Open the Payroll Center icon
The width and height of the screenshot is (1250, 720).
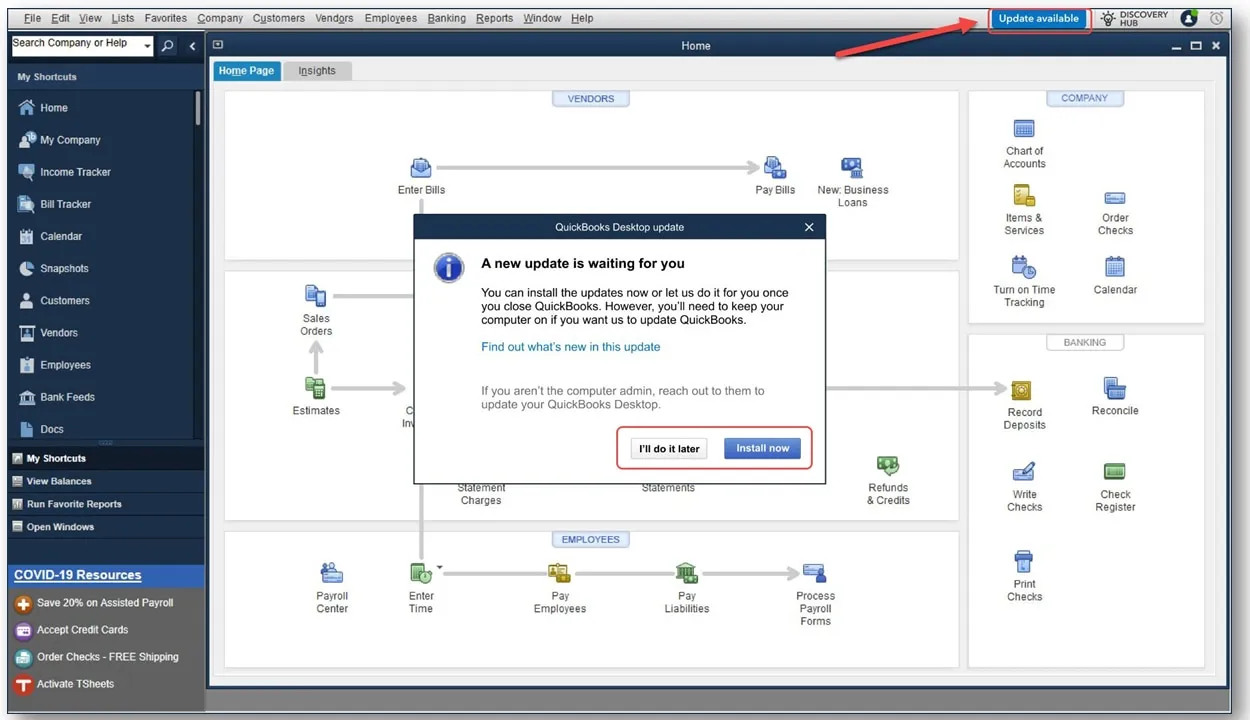332,574
